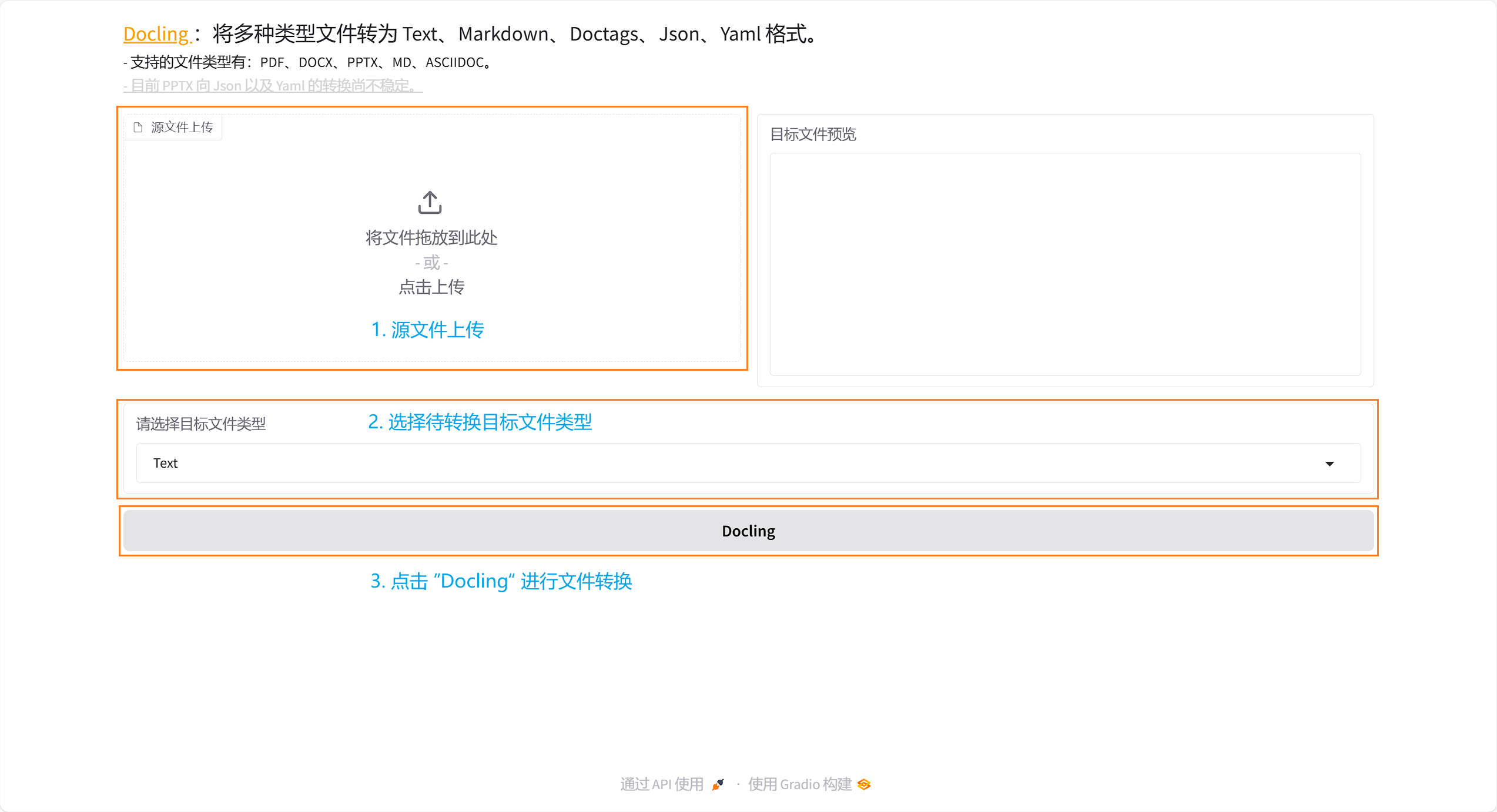Click the 请选择目标文件类型 label
This screenshot has height=812, width=1497.
[x=201, y=424]
